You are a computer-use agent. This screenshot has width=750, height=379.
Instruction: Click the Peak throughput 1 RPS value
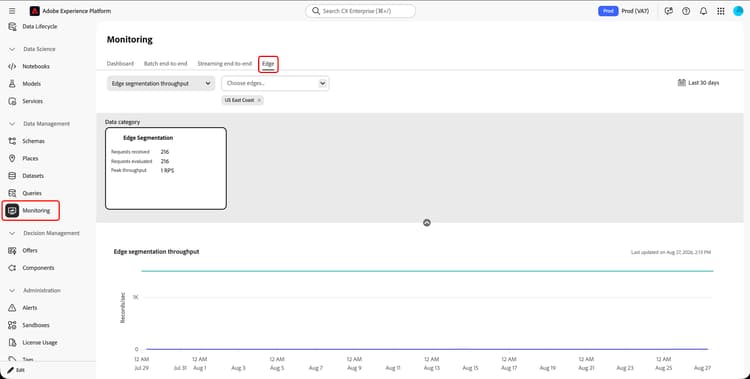coord(167,170)
